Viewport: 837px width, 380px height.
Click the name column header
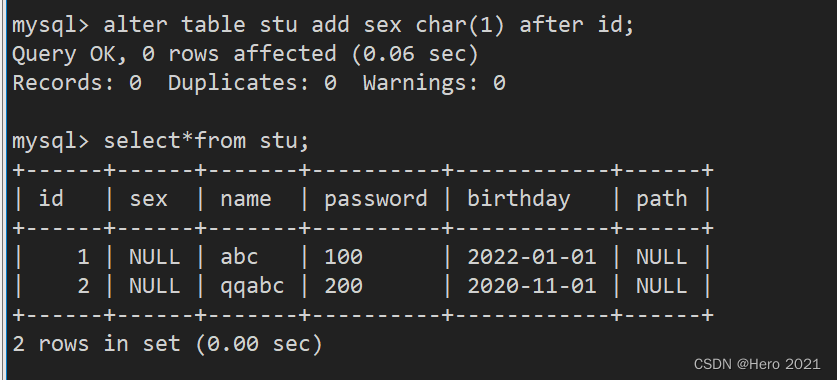coord(246,200)
